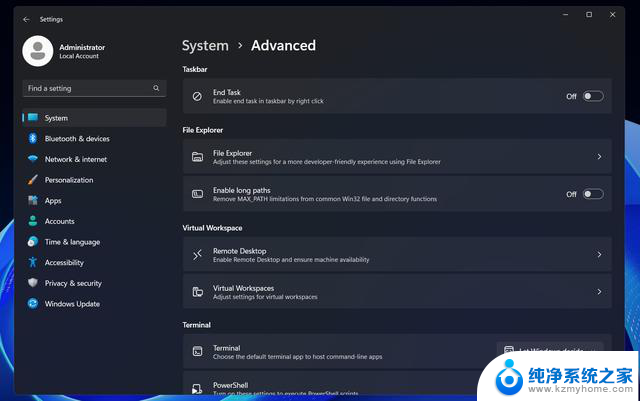Click the Administrator profile avatar
Viewport: 640px width, 401px height.
pyautogui.click(x=38, y=51)
